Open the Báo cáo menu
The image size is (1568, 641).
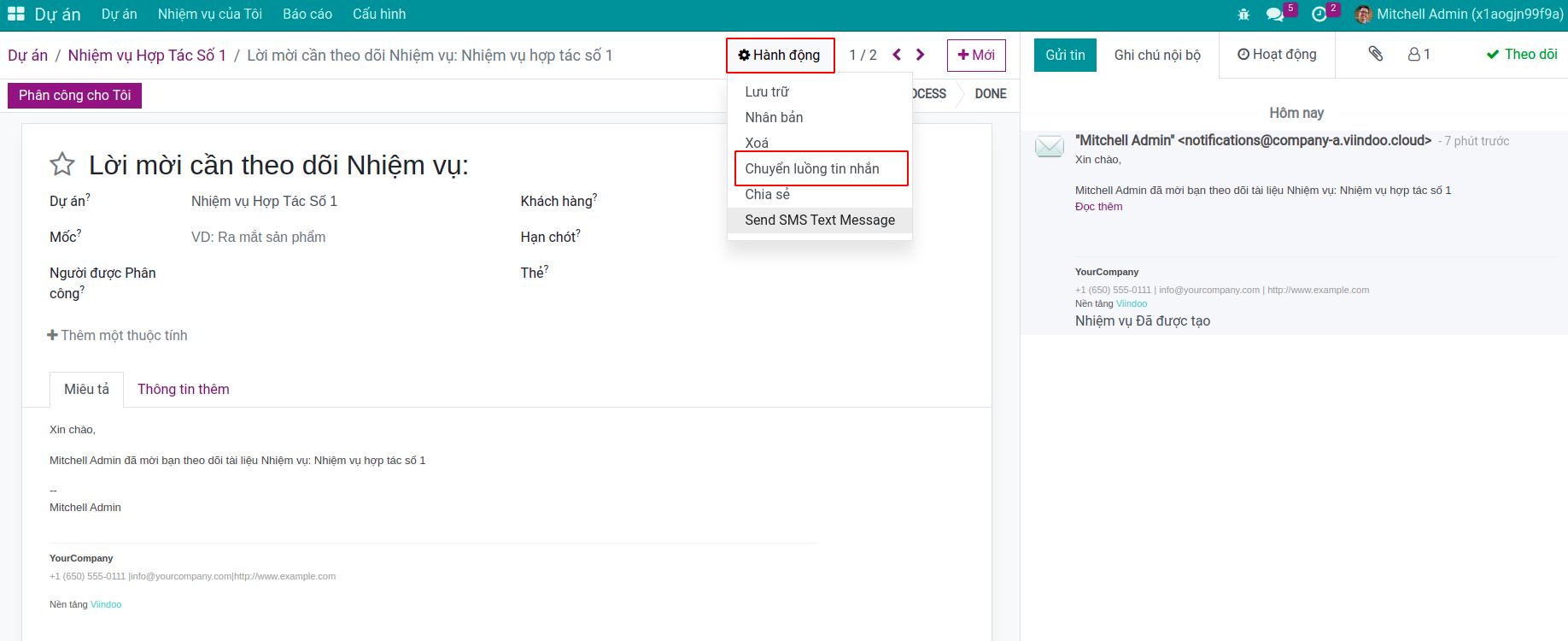click(x=307, y=15)
